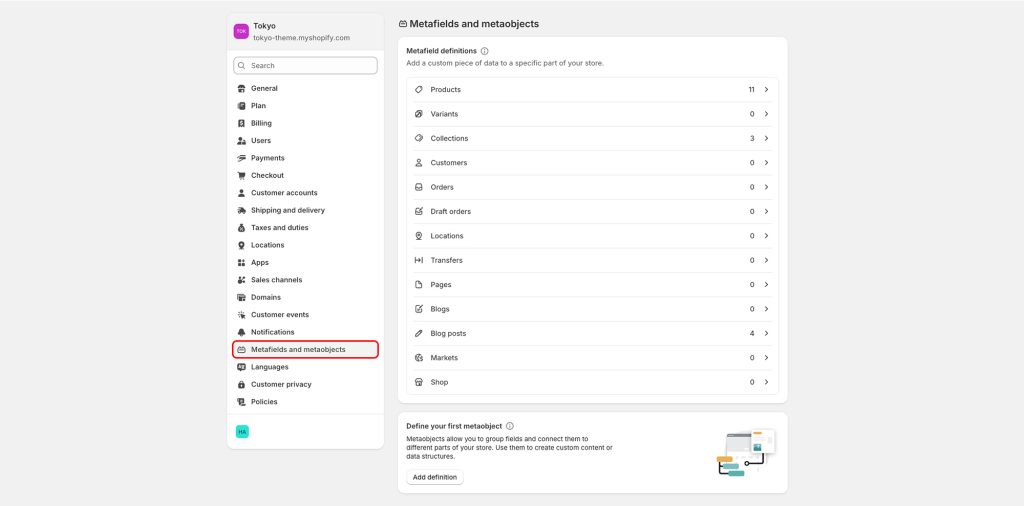Open the Customers metafield definitions row
This screenshot has height=506, width=1024.
(592, 163)
